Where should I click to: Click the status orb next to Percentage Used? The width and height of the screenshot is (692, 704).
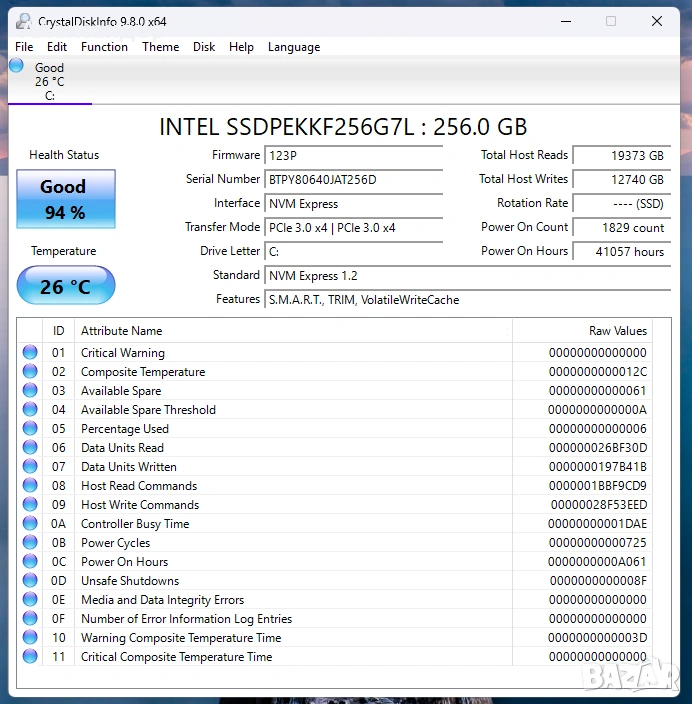30,429
